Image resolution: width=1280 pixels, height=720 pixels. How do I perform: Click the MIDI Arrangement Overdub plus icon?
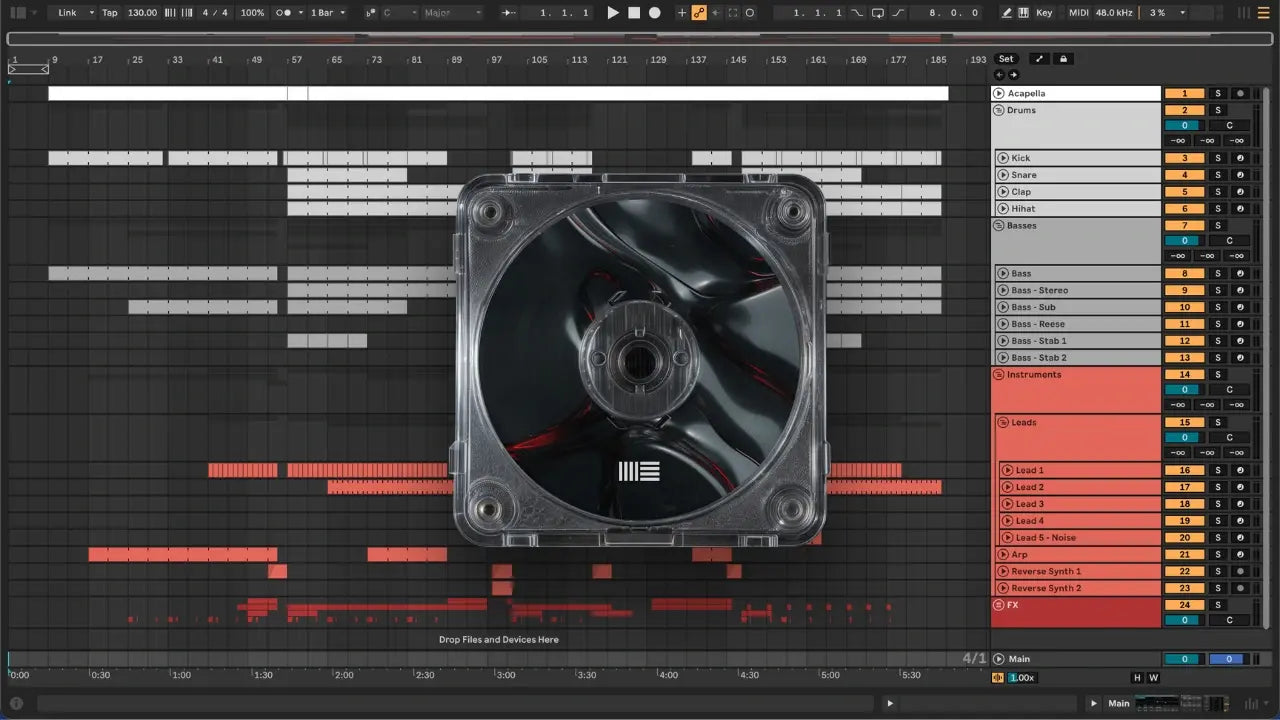[x=682, y=13]
